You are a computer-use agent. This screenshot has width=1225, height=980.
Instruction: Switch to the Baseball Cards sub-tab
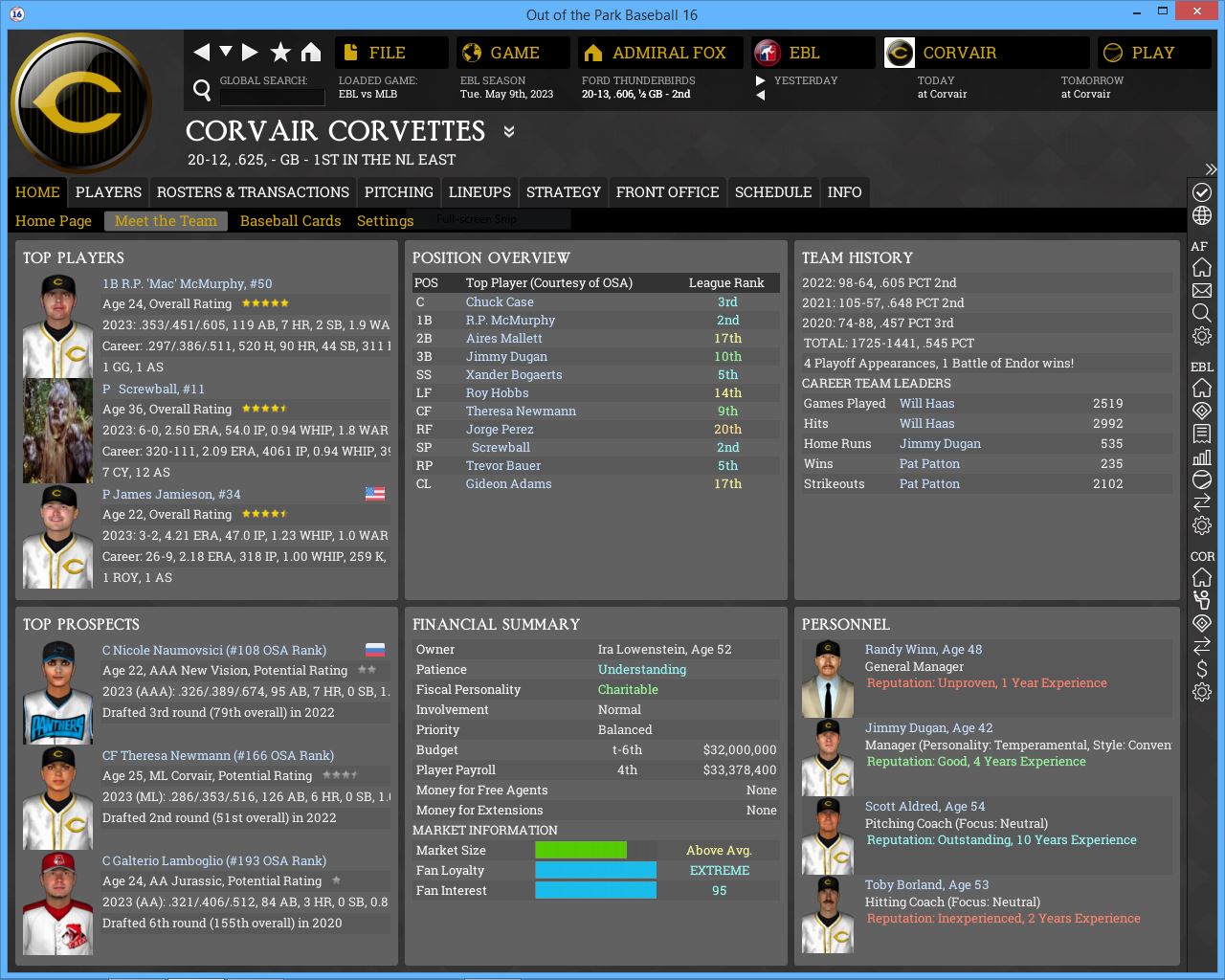click(290, 221)
